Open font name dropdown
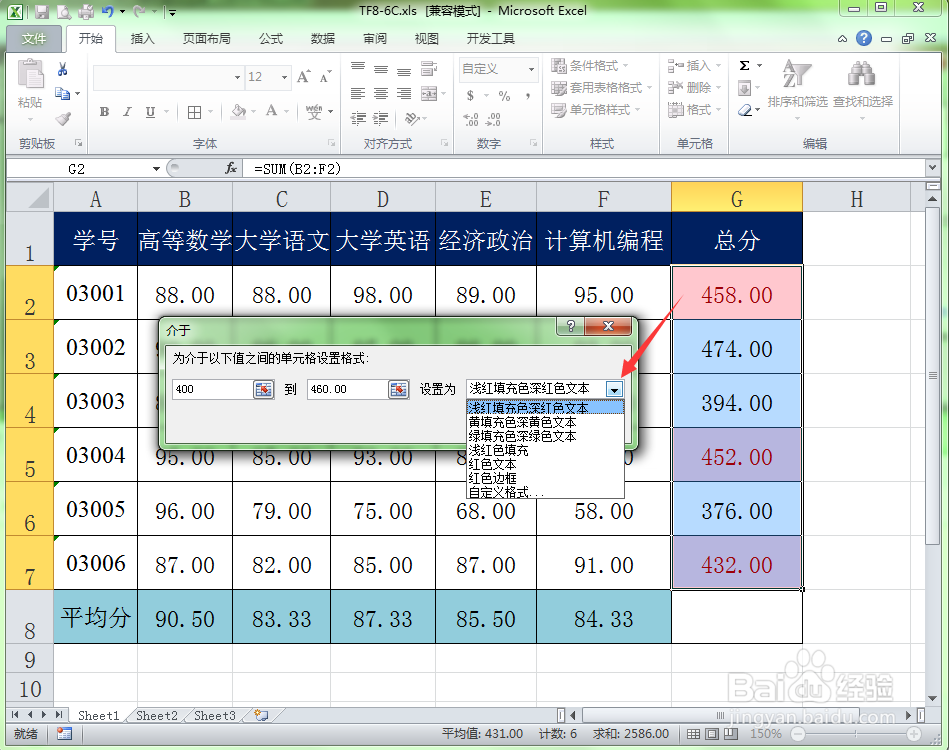 pyautogui.click(x=237, y=77)
